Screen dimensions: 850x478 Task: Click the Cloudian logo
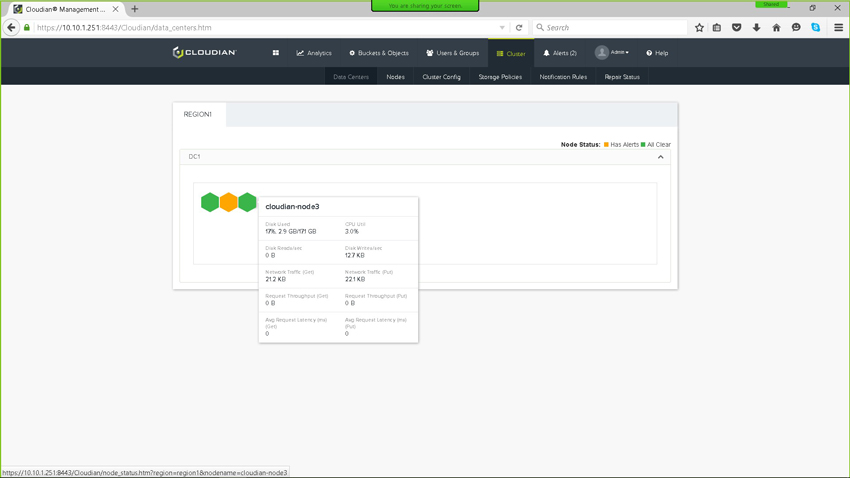click(204, 52)
